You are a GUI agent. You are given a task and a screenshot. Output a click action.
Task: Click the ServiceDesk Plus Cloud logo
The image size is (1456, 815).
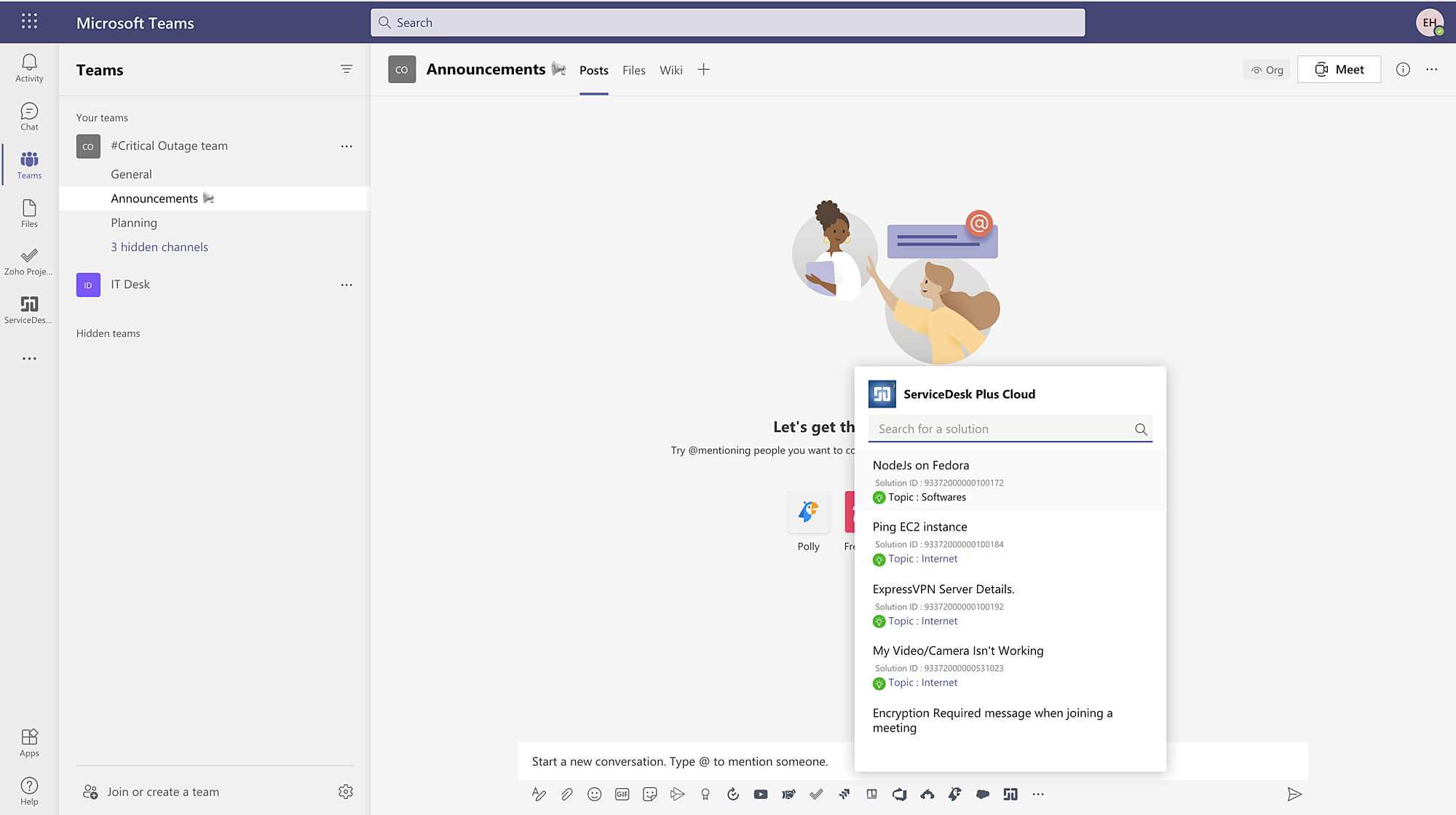coord(882,394)
